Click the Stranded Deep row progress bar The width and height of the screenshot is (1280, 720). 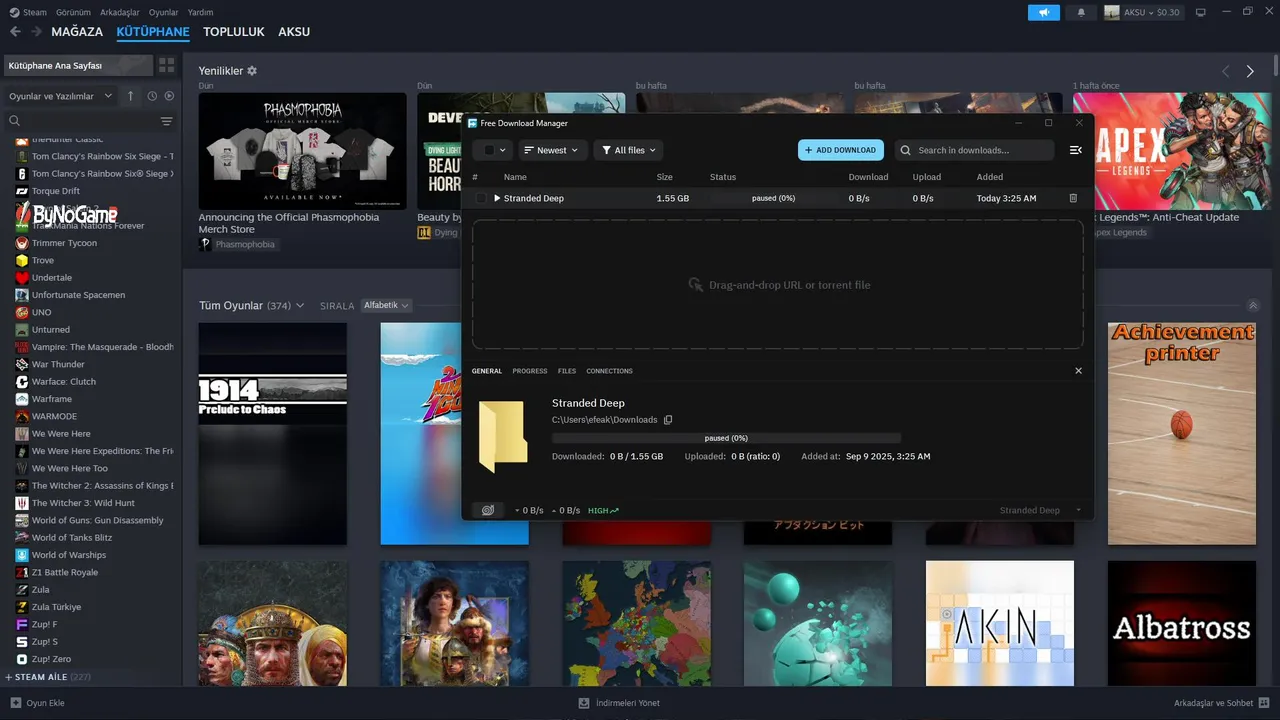point(773,198)
